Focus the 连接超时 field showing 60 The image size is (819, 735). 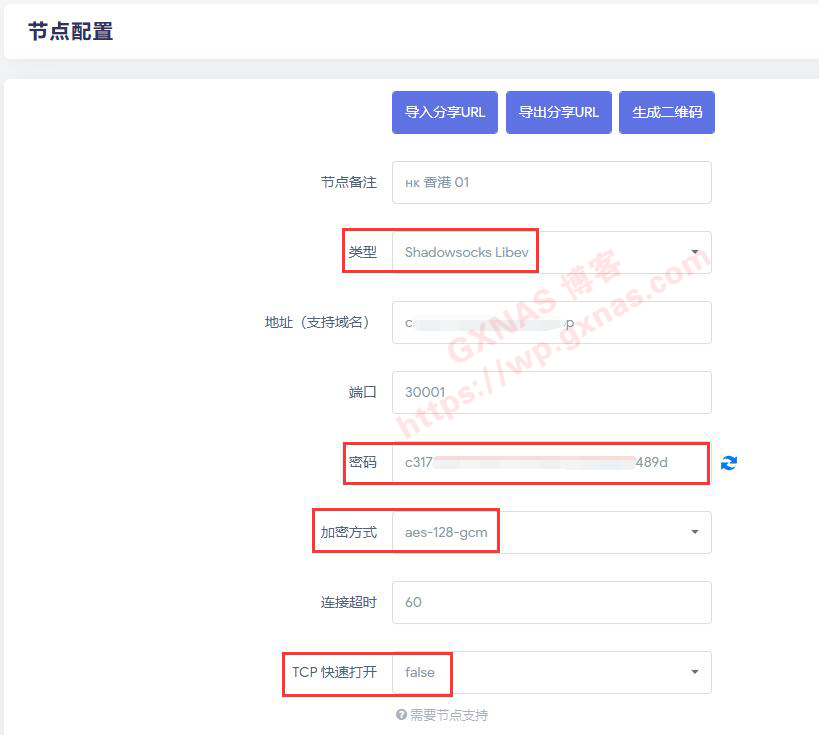551,602
